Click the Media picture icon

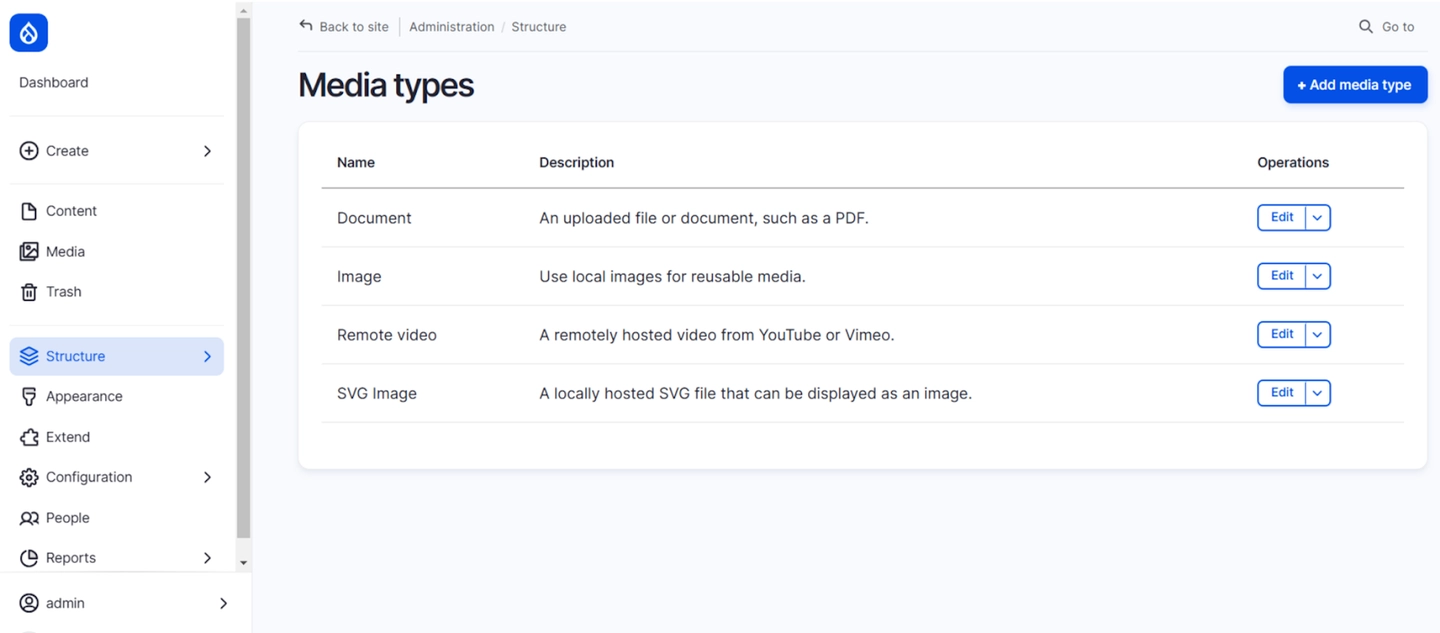(29, 252)
